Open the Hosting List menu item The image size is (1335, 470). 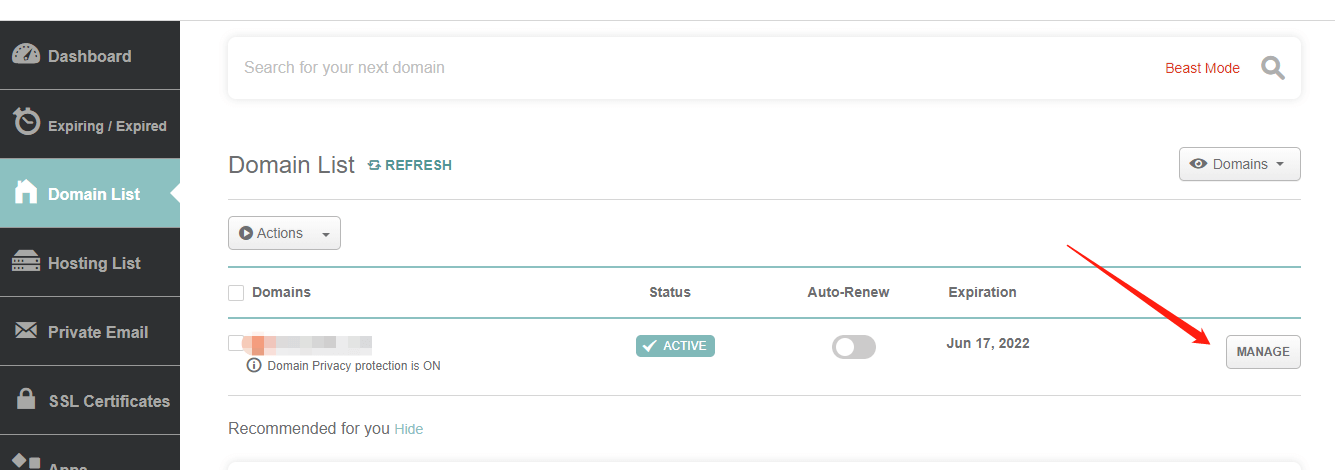(x=90, y=263)
